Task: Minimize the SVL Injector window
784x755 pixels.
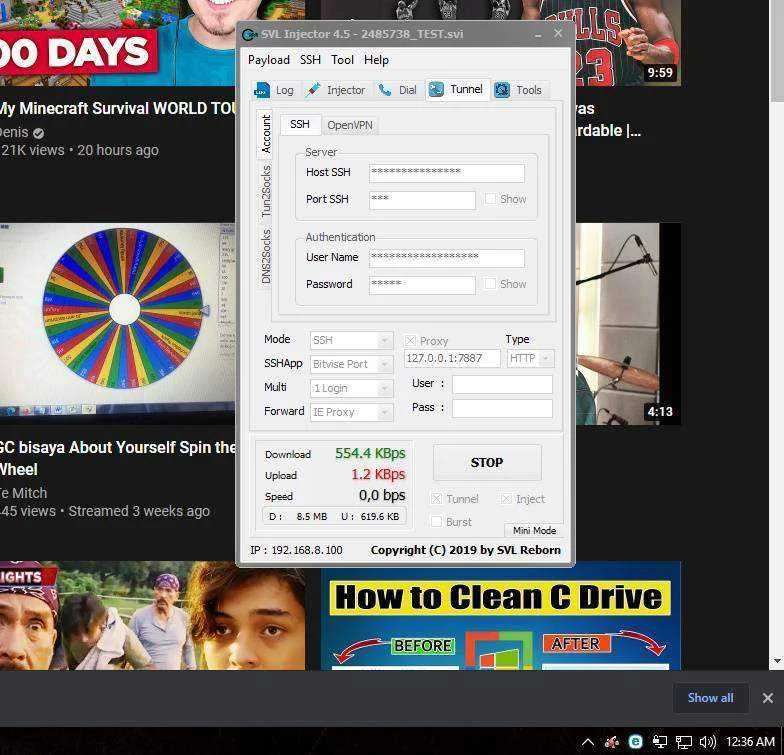Action: click(538, 34)
